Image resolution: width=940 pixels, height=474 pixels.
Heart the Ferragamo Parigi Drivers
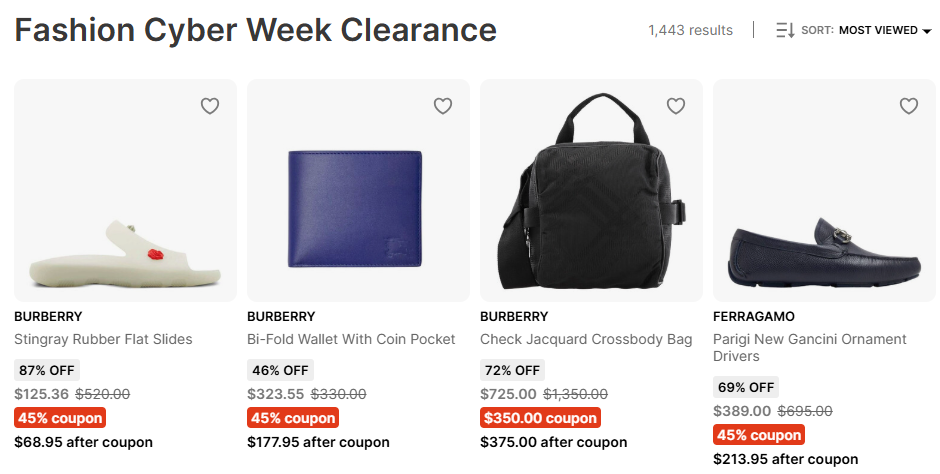(909, 106)
